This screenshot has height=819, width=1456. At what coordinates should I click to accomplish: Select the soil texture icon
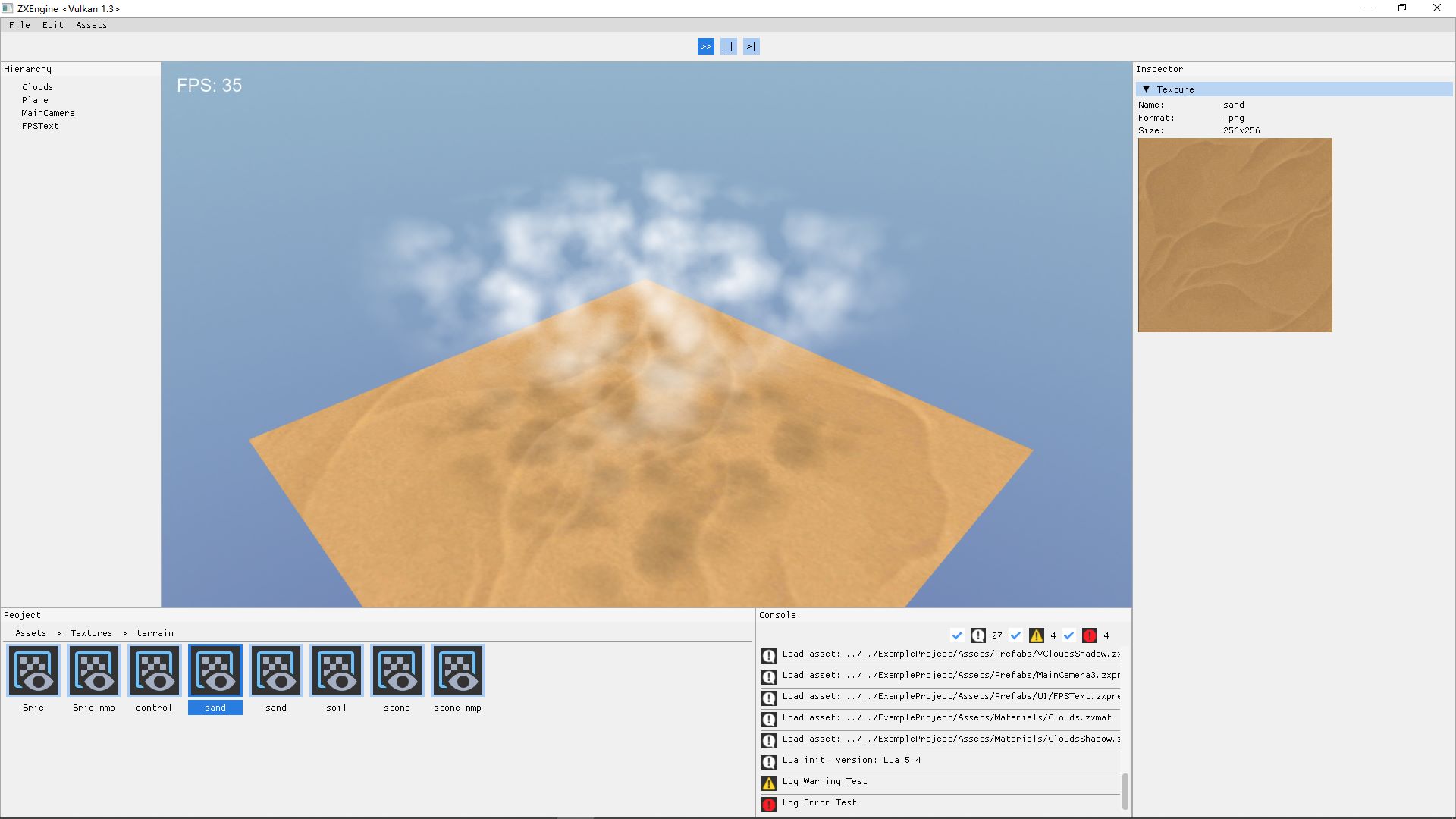pos(337,670)
